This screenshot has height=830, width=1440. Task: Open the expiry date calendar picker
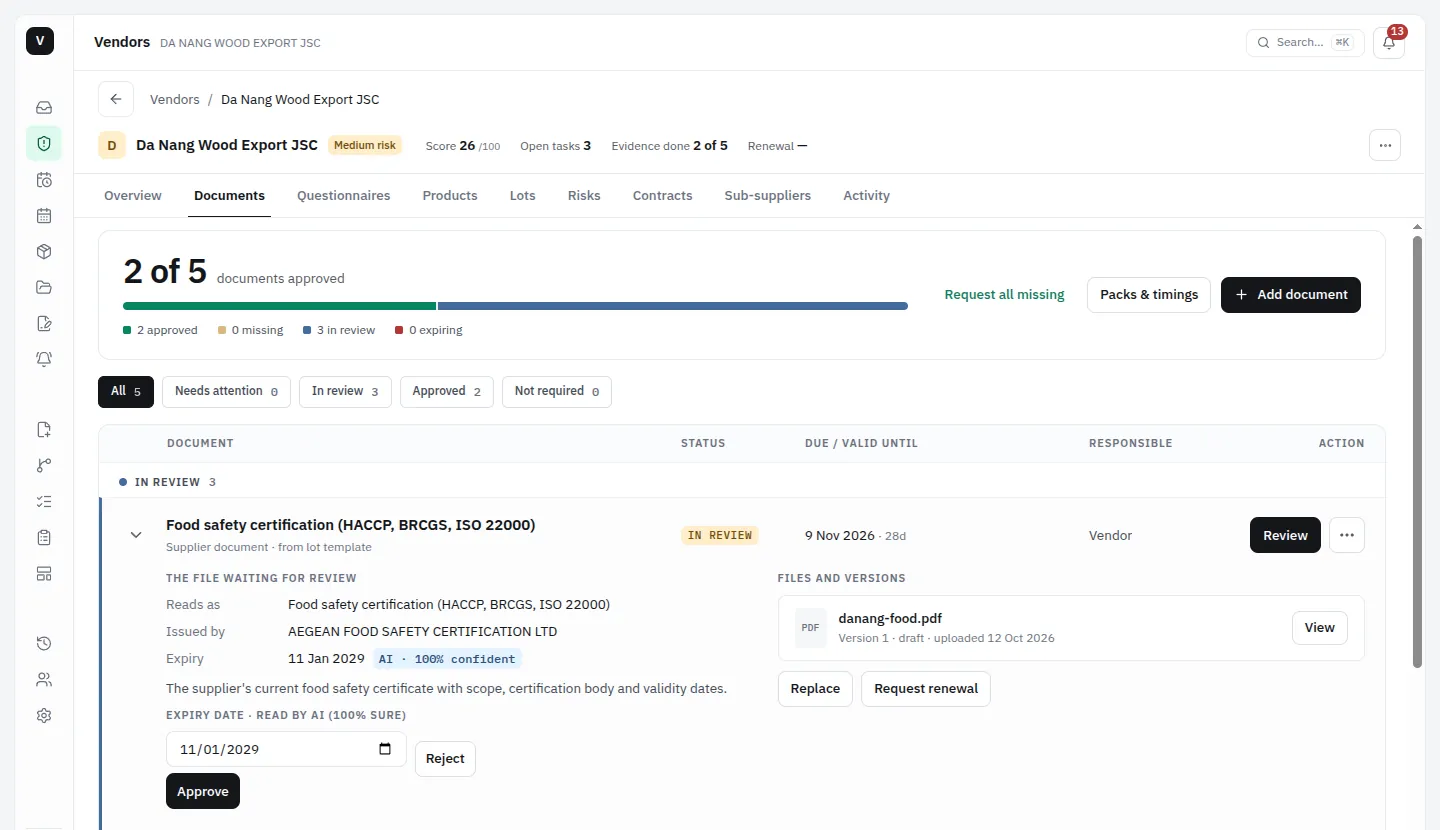pos(385,749)
